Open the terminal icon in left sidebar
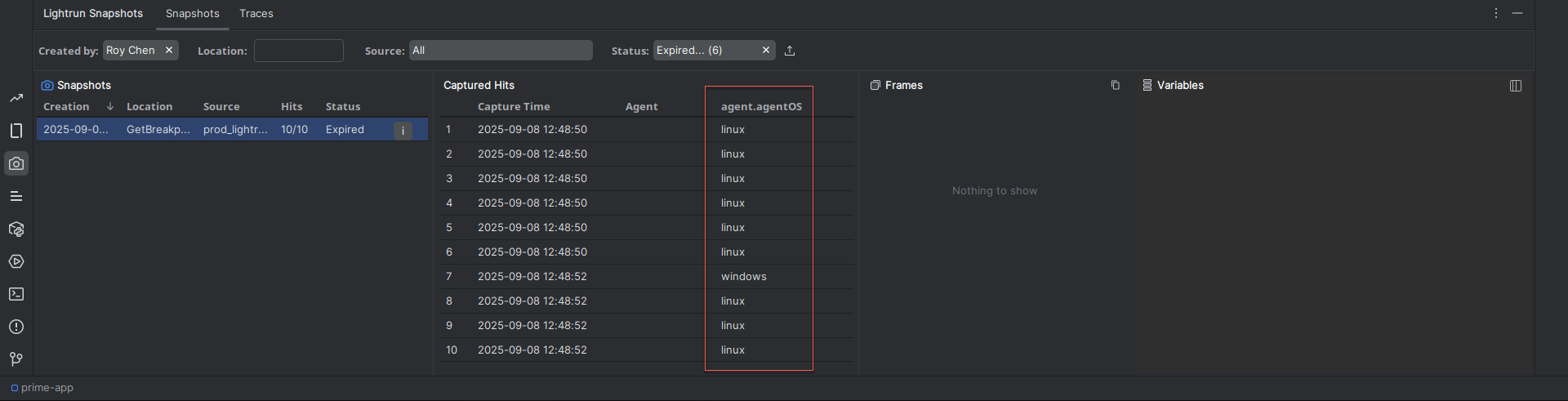Image resolution: width=1568 pixels, height=401 pixels. point(16,294)
